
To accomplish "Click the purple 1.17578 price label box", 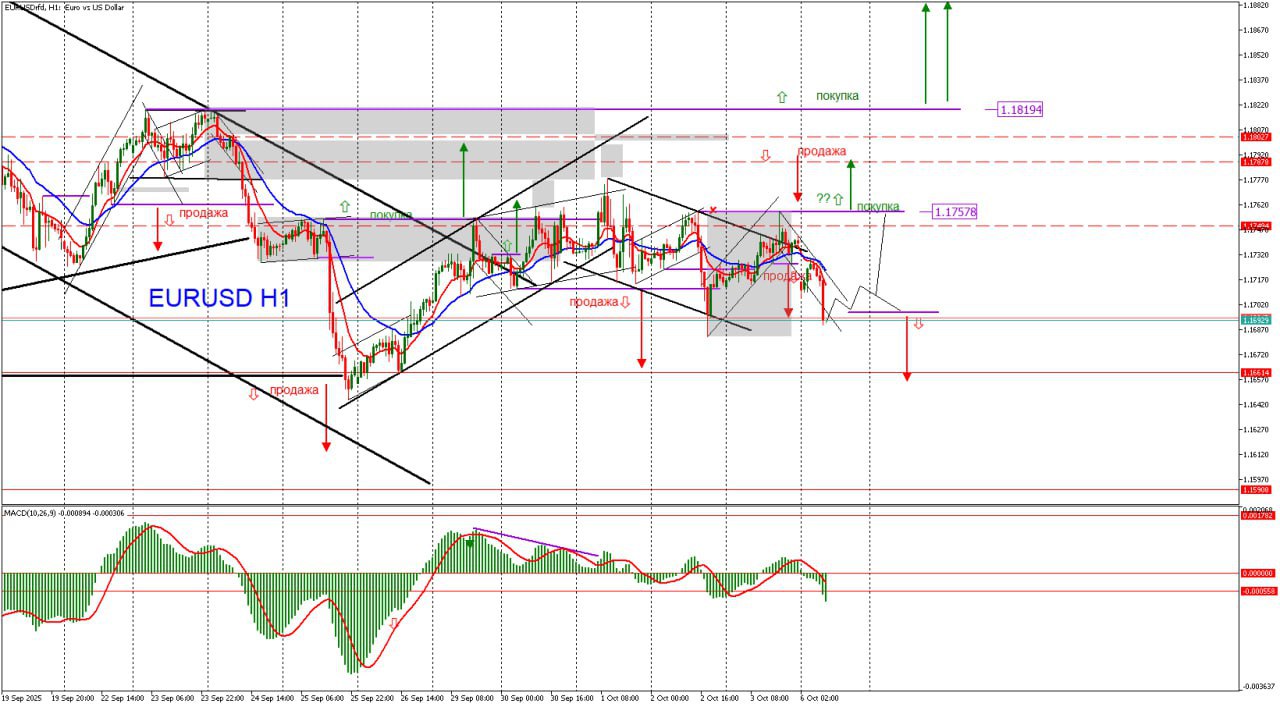I will pos(954,211).
